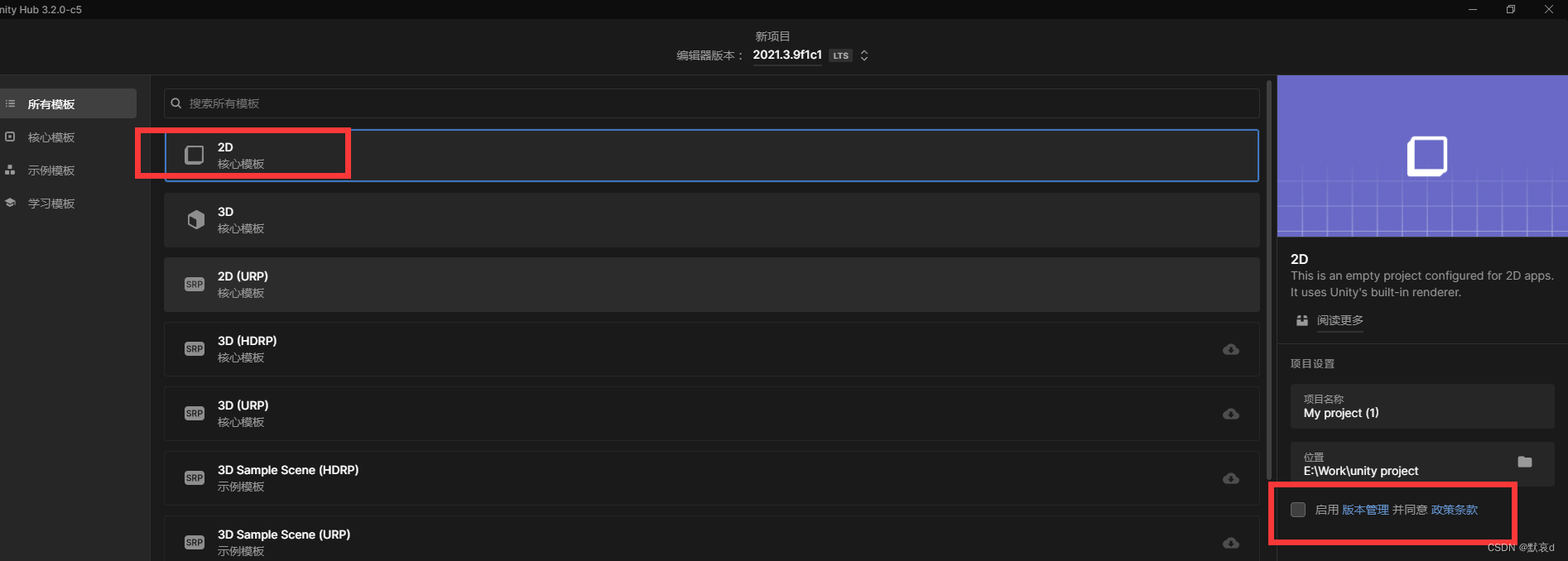Click SRP badge on 3D Sample Scene (URP)

(195, 543)
